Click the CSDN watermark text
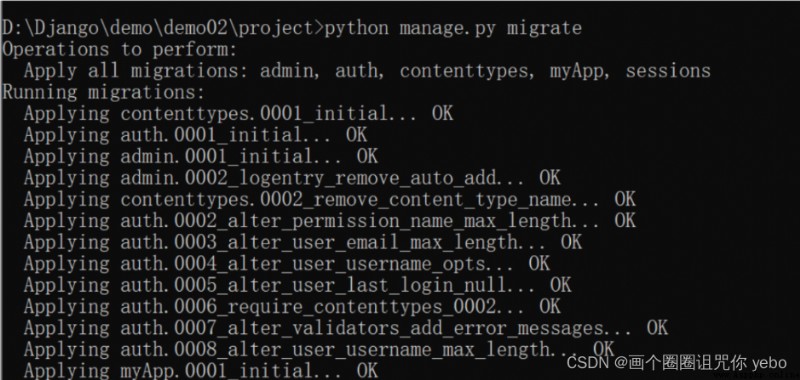The image size is (800, 380). [677, 363]
